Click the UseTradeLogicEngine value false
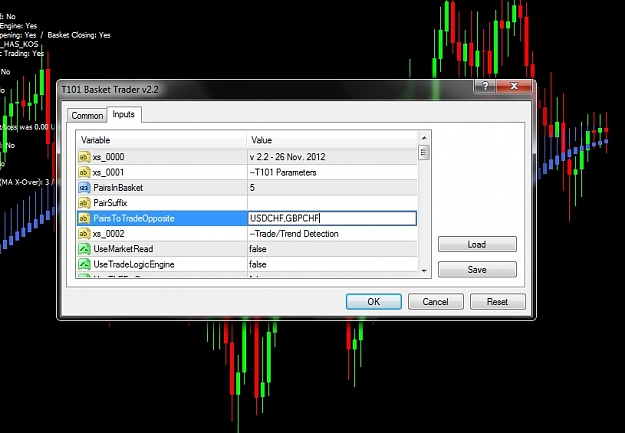625x433 pixels. (x=258, y=264)
